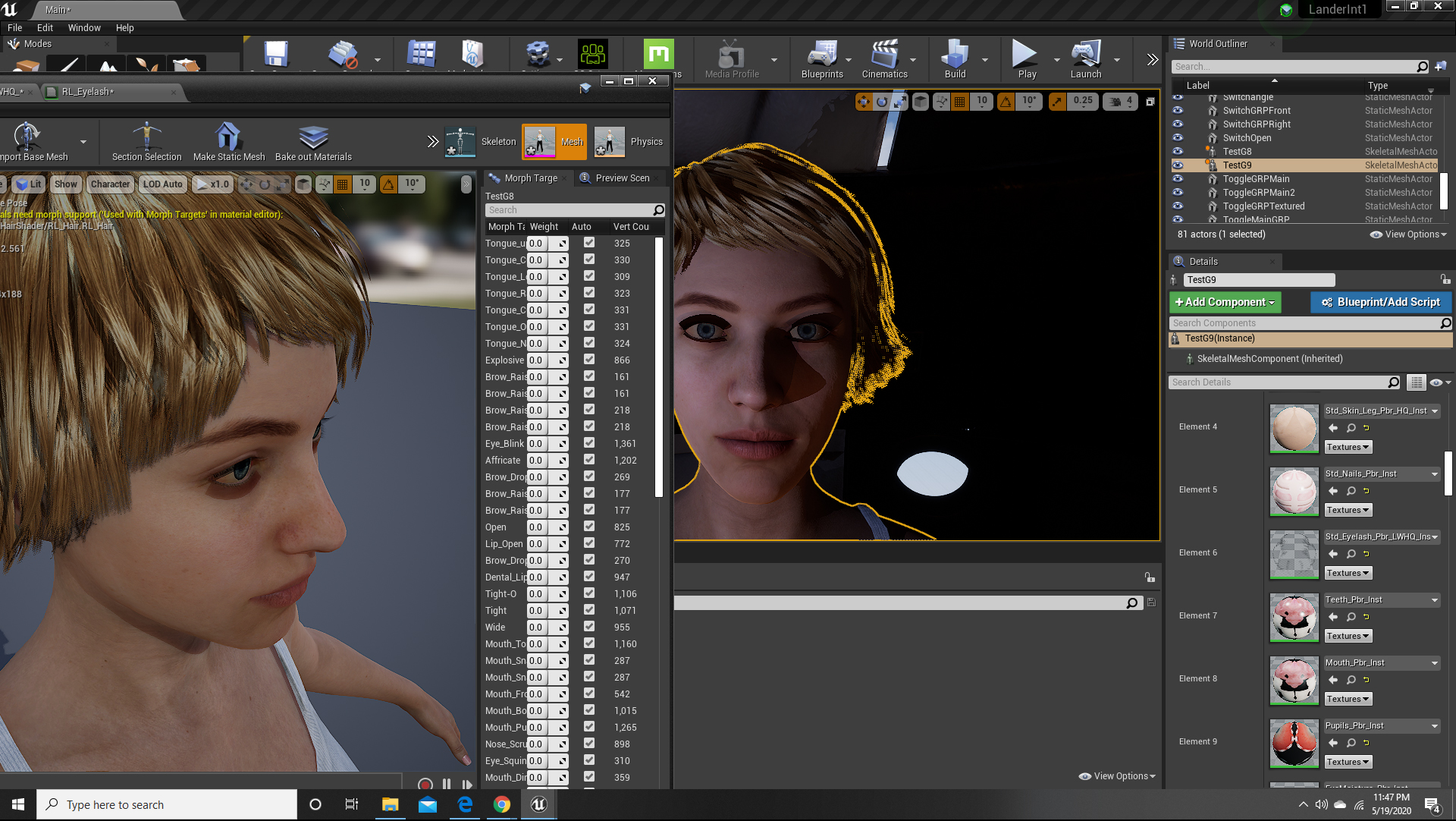The image size is (1456, 821).
Task: Browse to Std_Nails_Pbr_Inst material asset
Action: coord(1351,491)
